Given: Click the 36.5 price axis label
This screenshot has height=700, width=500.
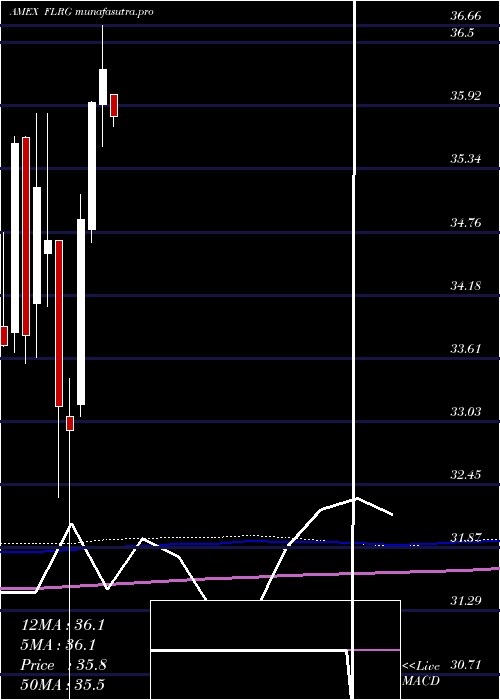Looking at the screenshot, I should (462, 33).
